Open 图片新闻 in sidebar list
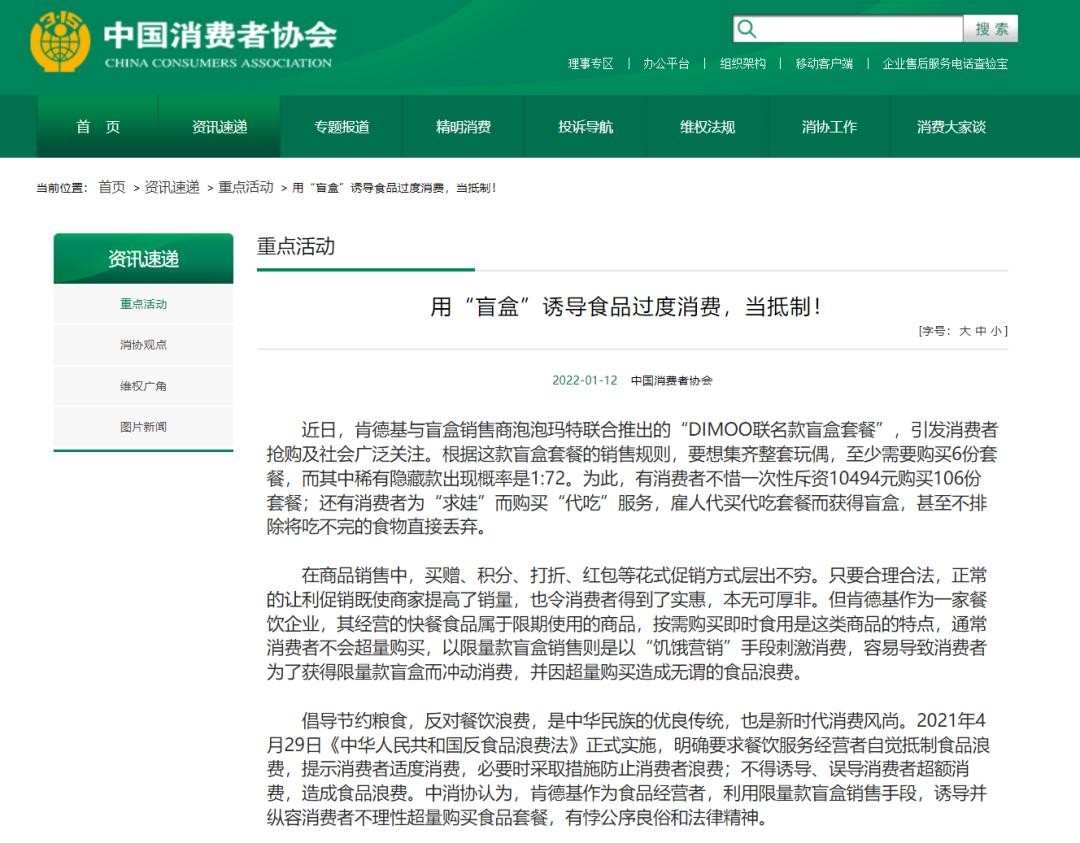Screen dimensions: 1080x843 coord(143,427)
